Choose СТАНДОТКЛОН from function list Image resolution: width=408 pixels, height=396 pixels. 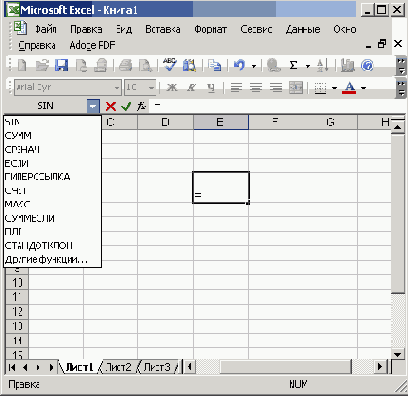52,246
